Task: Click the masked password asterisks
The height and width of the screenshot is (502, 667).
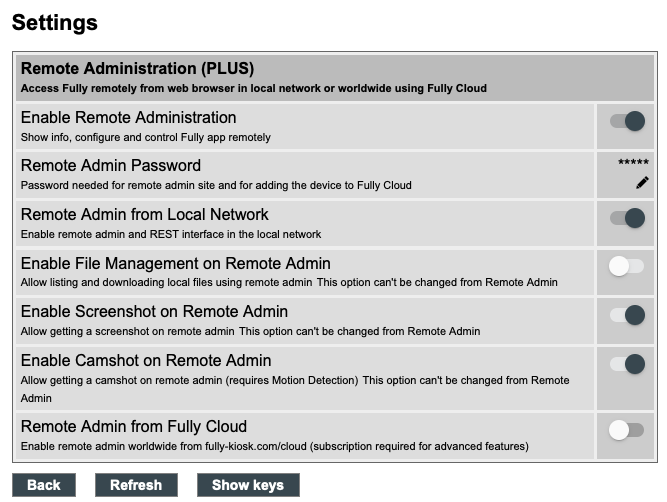Action: [634, 162]
